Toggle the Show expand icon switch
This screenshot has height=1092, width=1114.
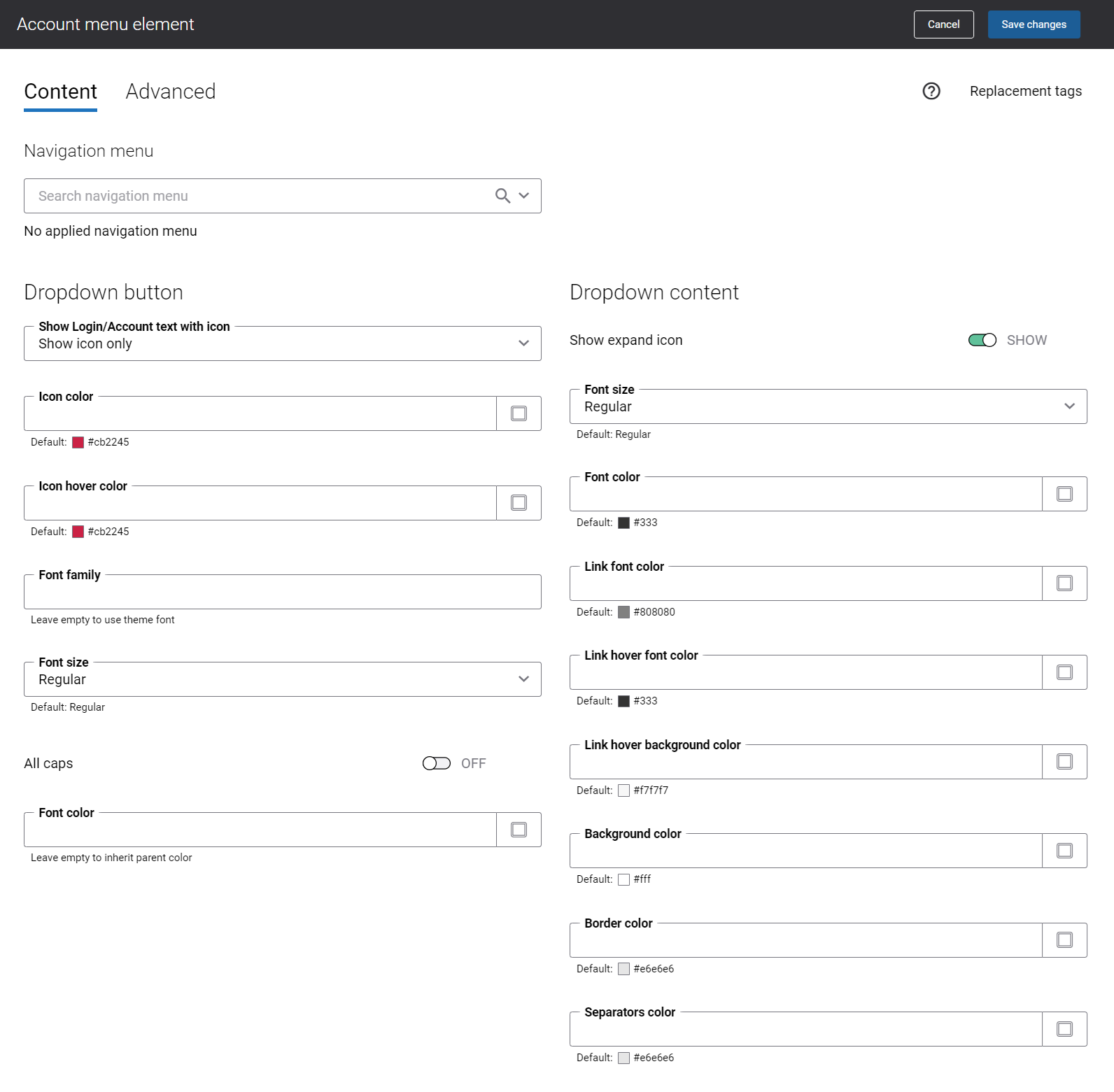[x=982, y=340]
